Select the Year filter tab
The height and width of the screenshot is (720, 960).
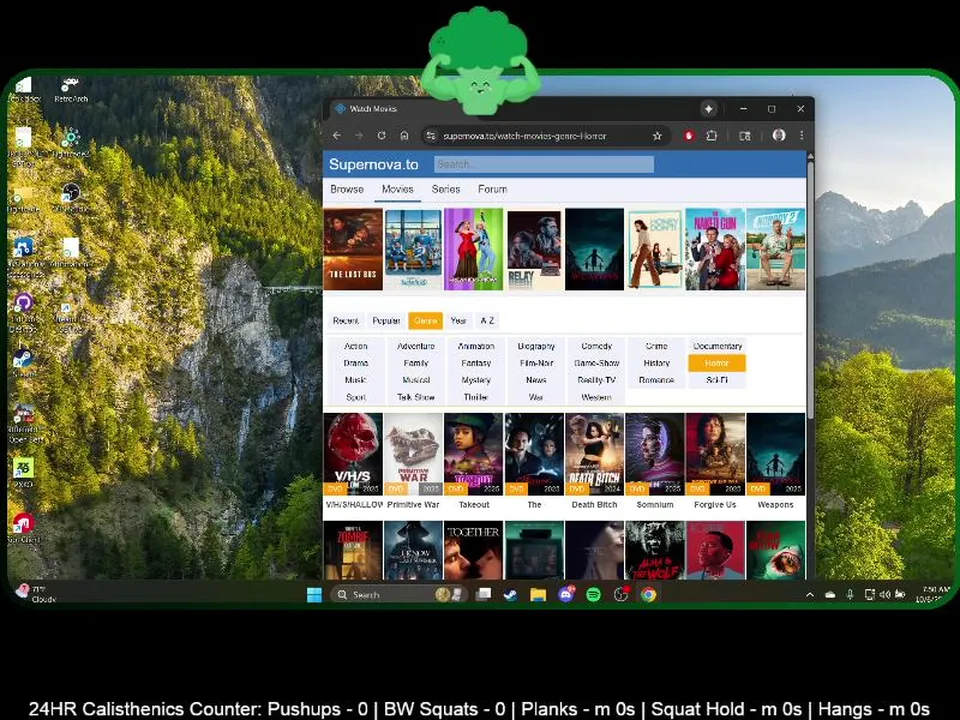pos(459,321)
